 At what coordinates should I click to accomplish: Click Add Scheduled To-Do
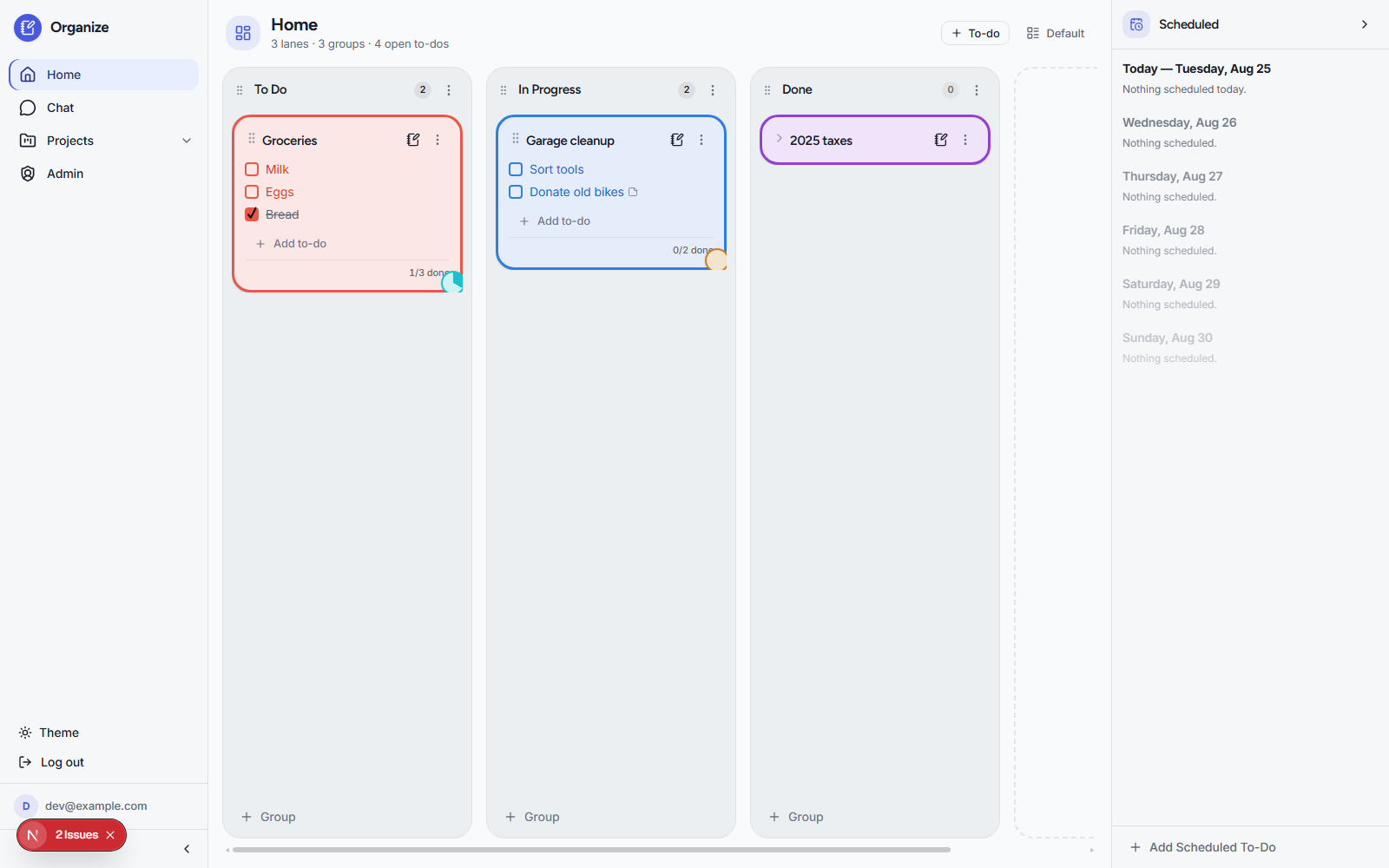(x=1202, y=847)
